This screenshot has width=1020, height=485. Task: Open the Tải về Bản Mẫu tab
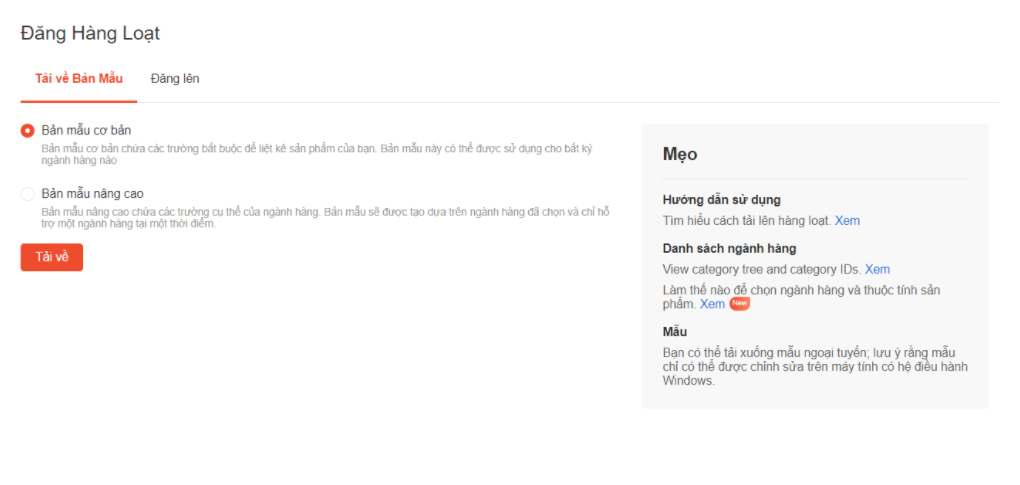78,78
